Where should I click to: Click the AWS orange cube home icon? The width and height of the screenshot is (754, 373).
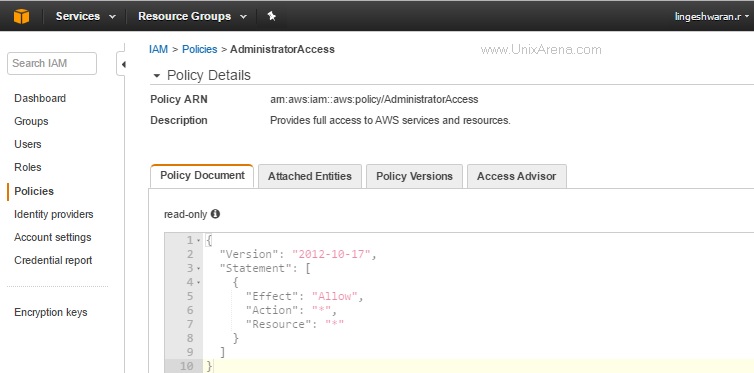[x=21, y=16]
